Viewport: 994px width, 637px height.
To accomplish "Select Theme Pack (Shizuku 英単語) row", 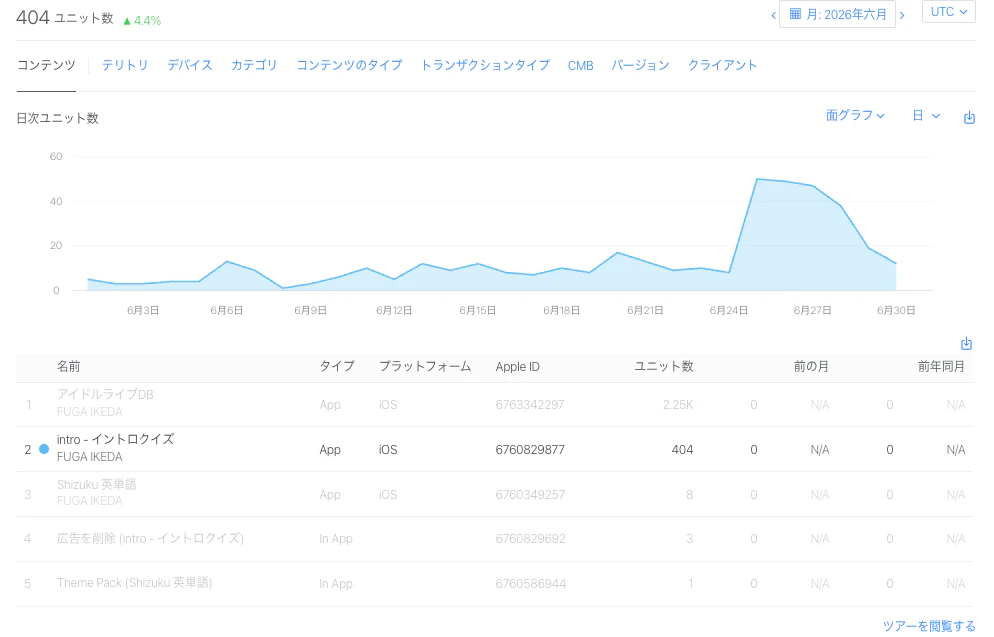I will click(494, 584).
